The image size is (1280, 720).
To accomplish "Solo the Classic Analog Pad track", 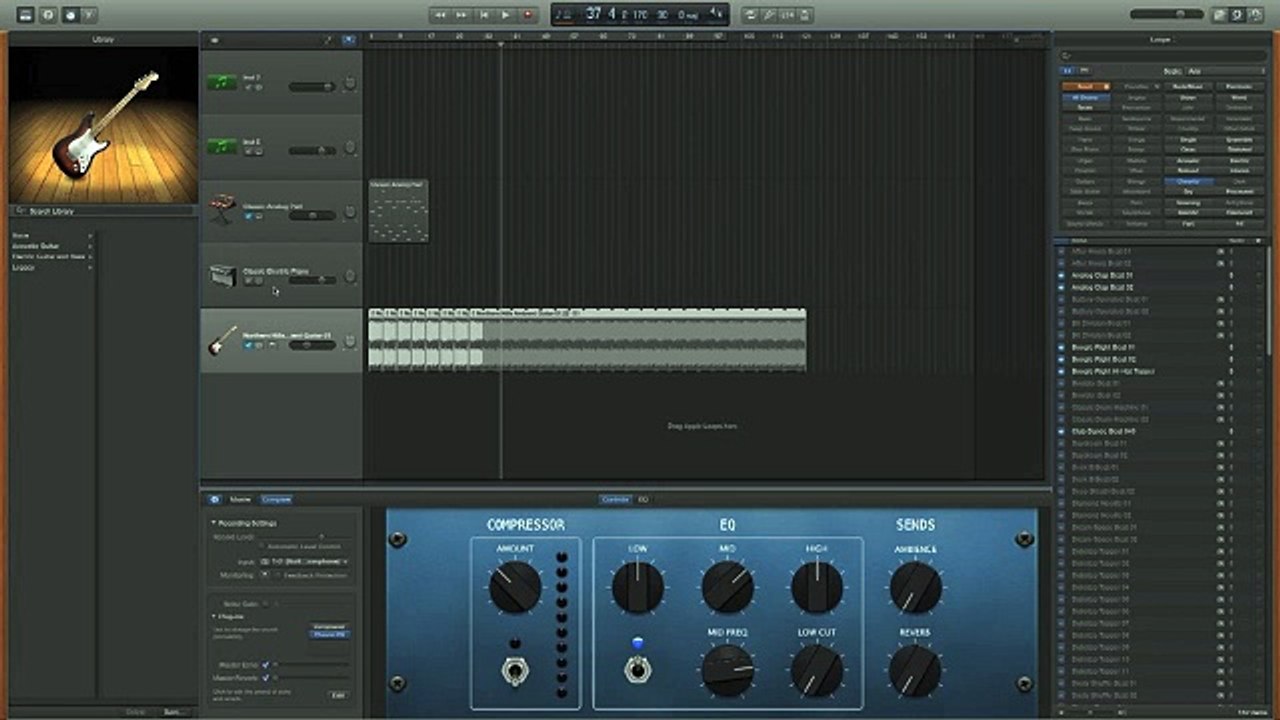I will coord(259,216).
